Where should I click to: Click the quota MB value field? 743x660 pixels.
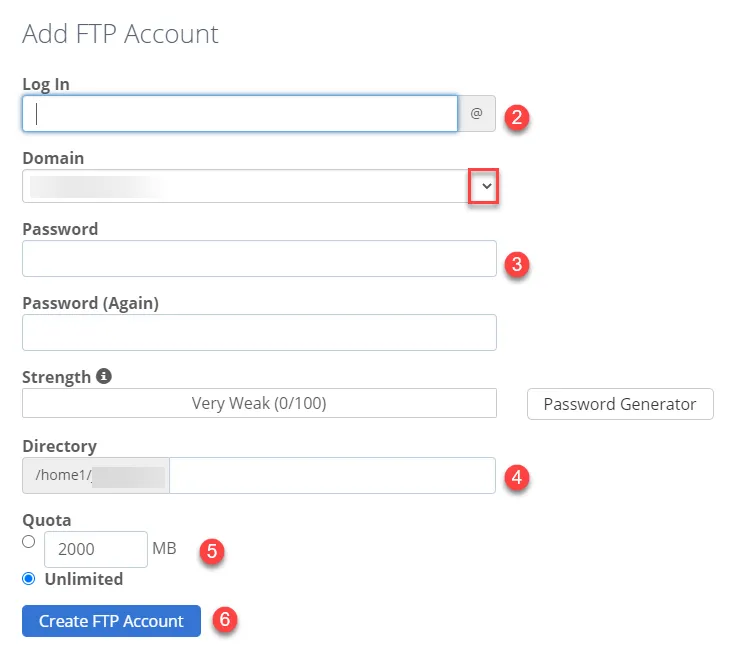96,550
